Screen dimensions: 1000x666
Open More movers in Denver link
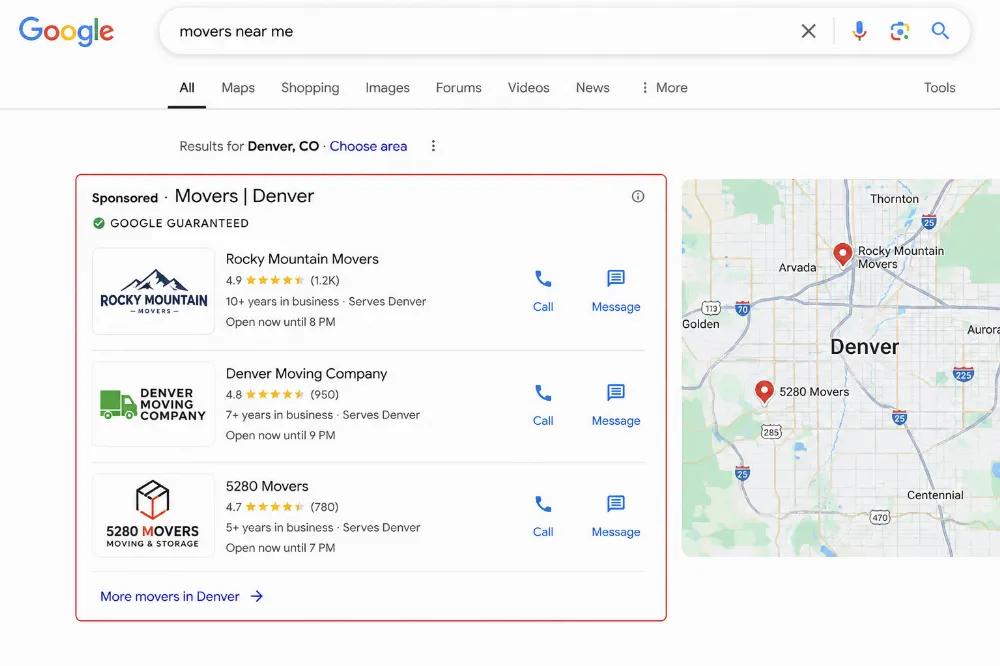coord(182,596)
